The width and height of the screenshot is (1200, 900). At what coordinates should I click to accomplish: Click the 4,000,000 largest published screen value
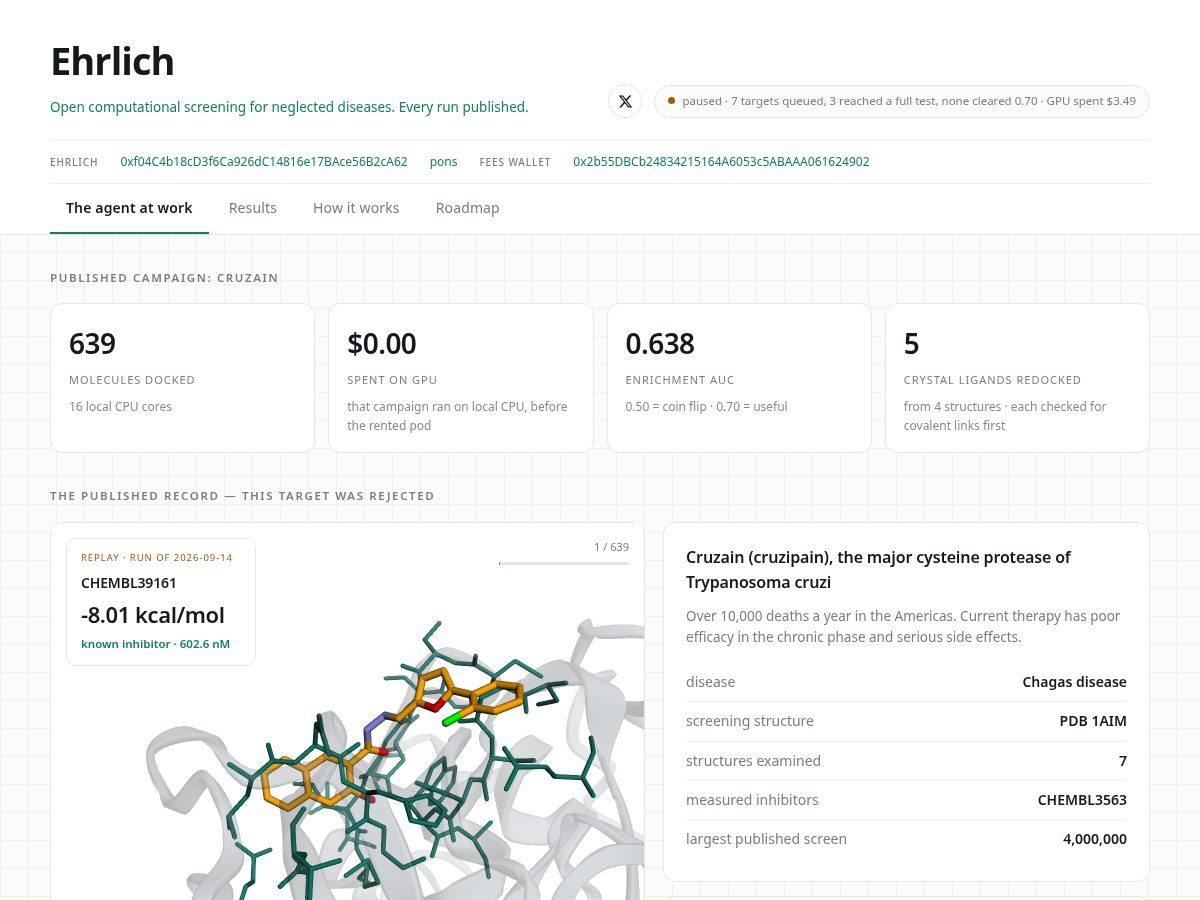click(1095, 839)
